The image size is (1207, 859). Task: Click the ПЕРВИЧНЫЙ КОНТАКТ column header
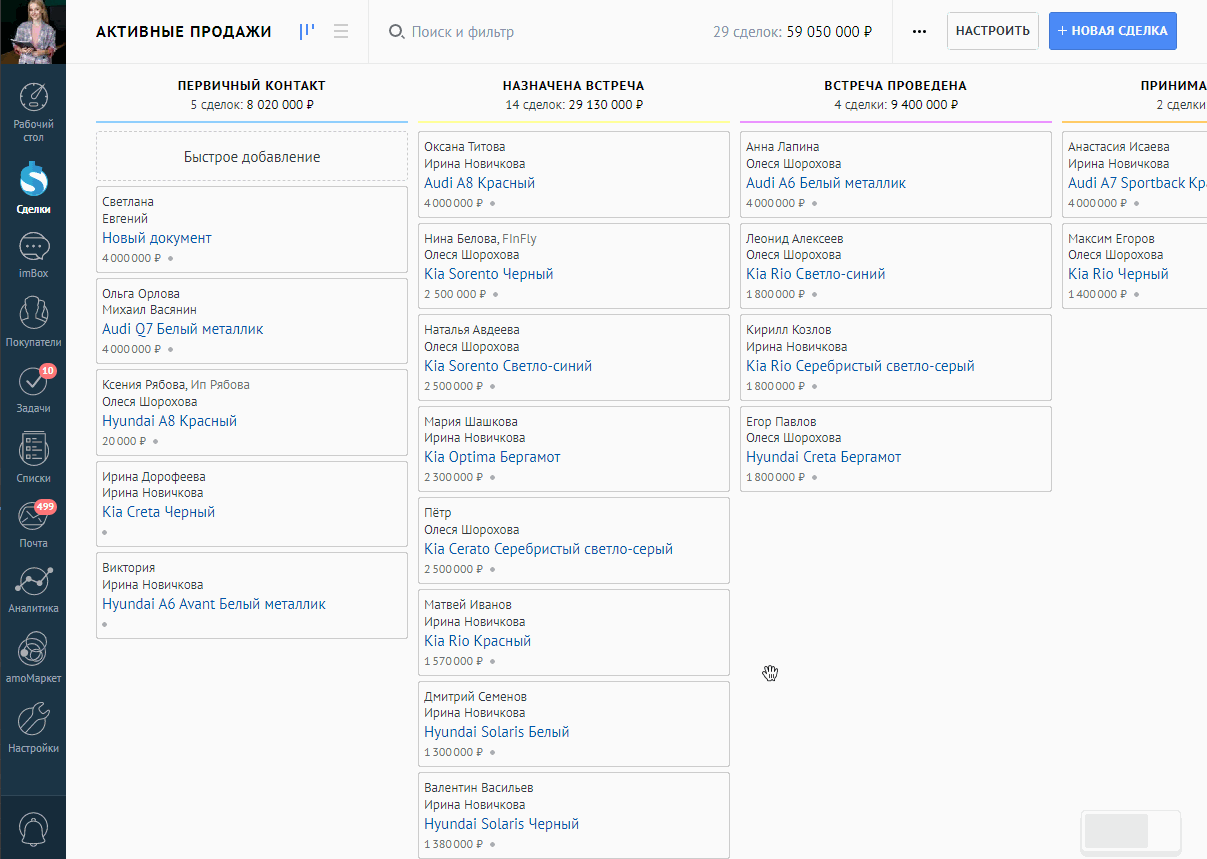coord(252,86)
